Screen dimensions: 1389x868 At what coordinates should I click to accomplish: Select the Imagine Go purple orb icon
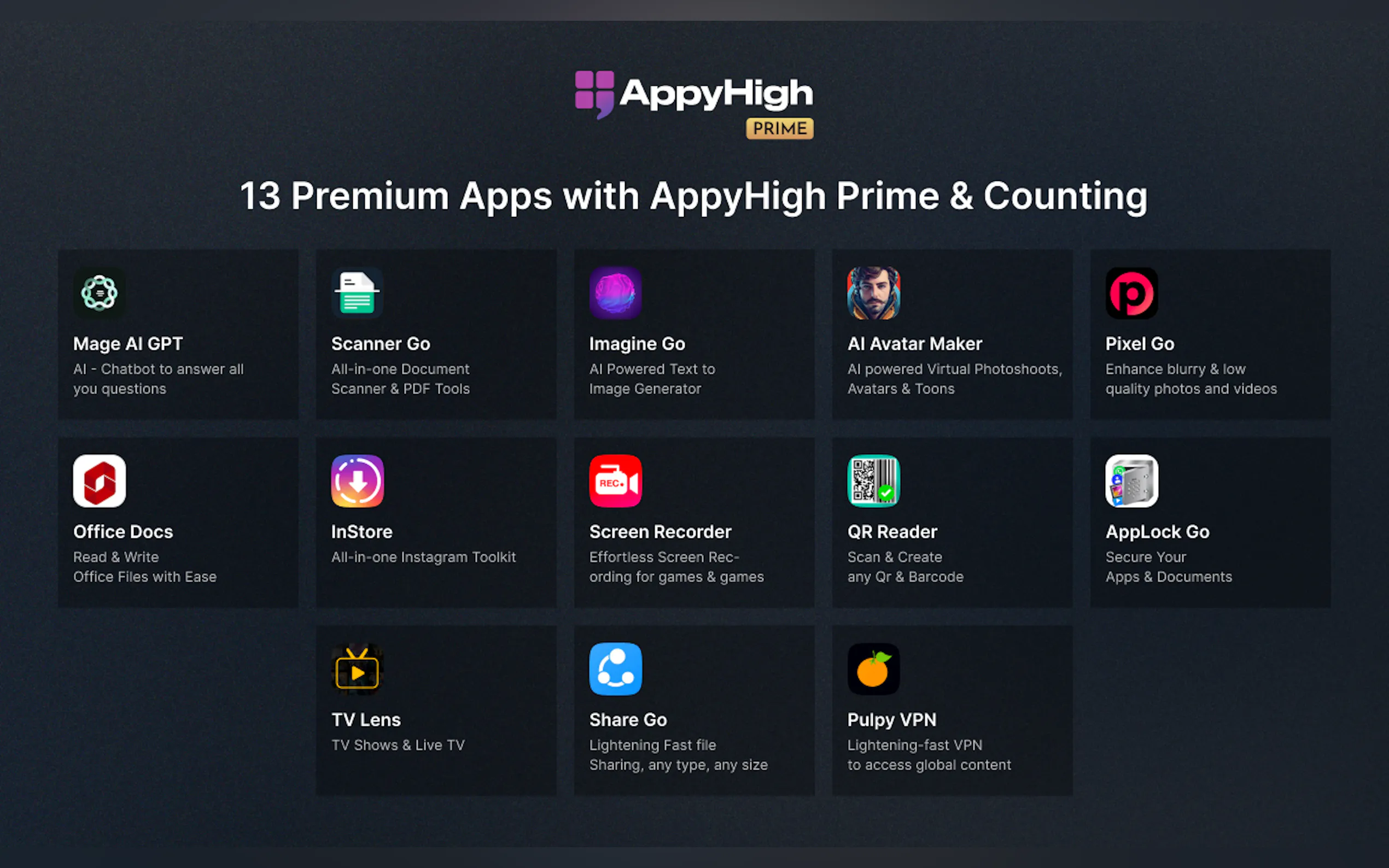(x=616, y=293)
